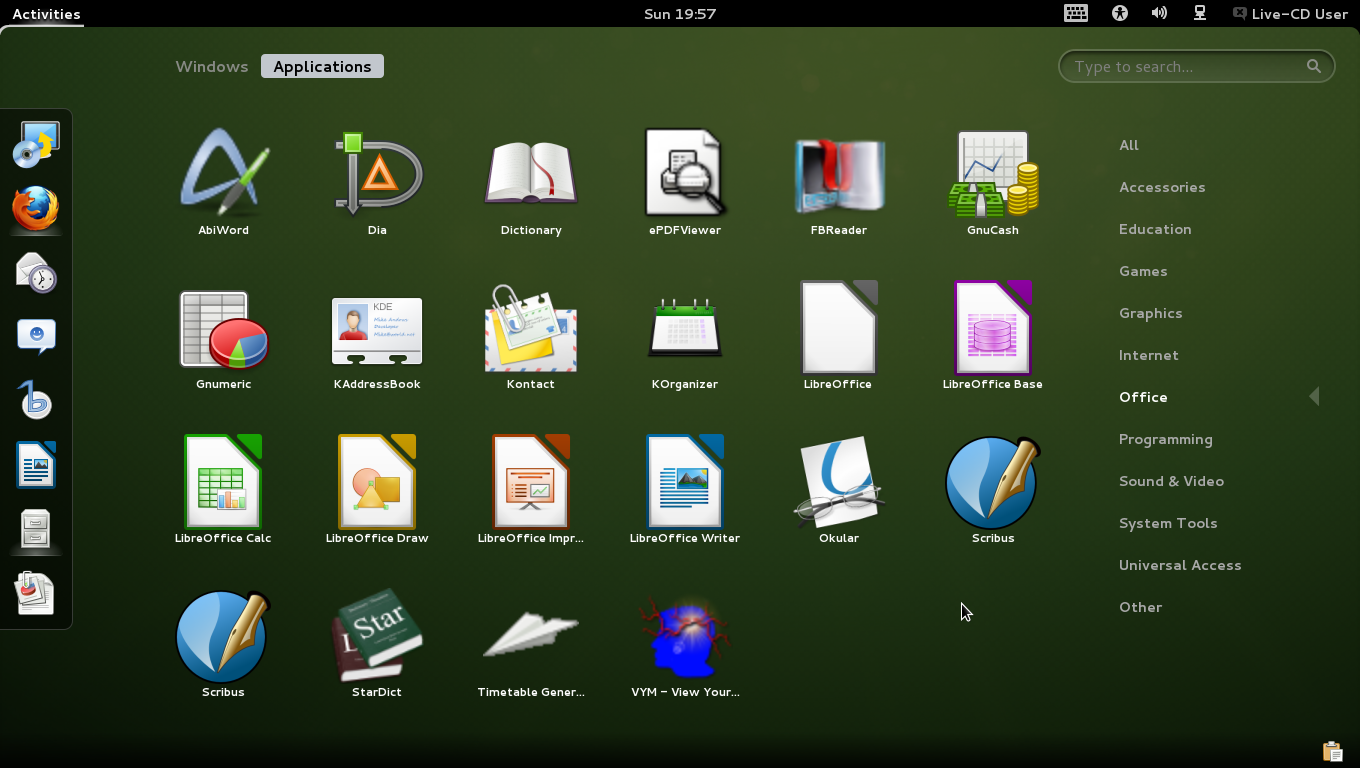1360x768 pixels.
Task: Select the Office category
Action: click(1143, 397)
